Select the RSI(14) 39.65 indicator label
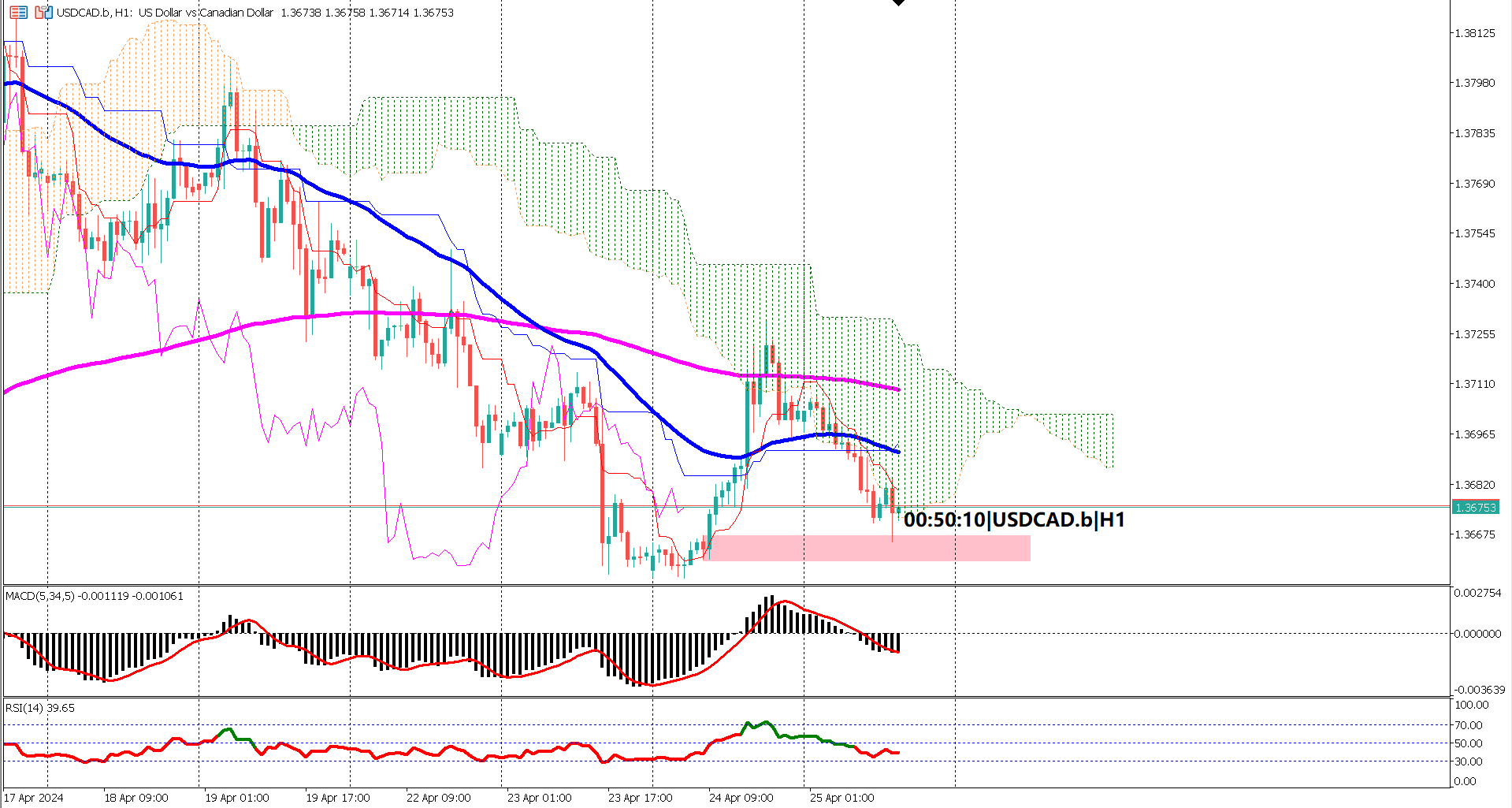Image resolution: width=1512 pixels, height=808 pixels. click(x=38, y=708)
